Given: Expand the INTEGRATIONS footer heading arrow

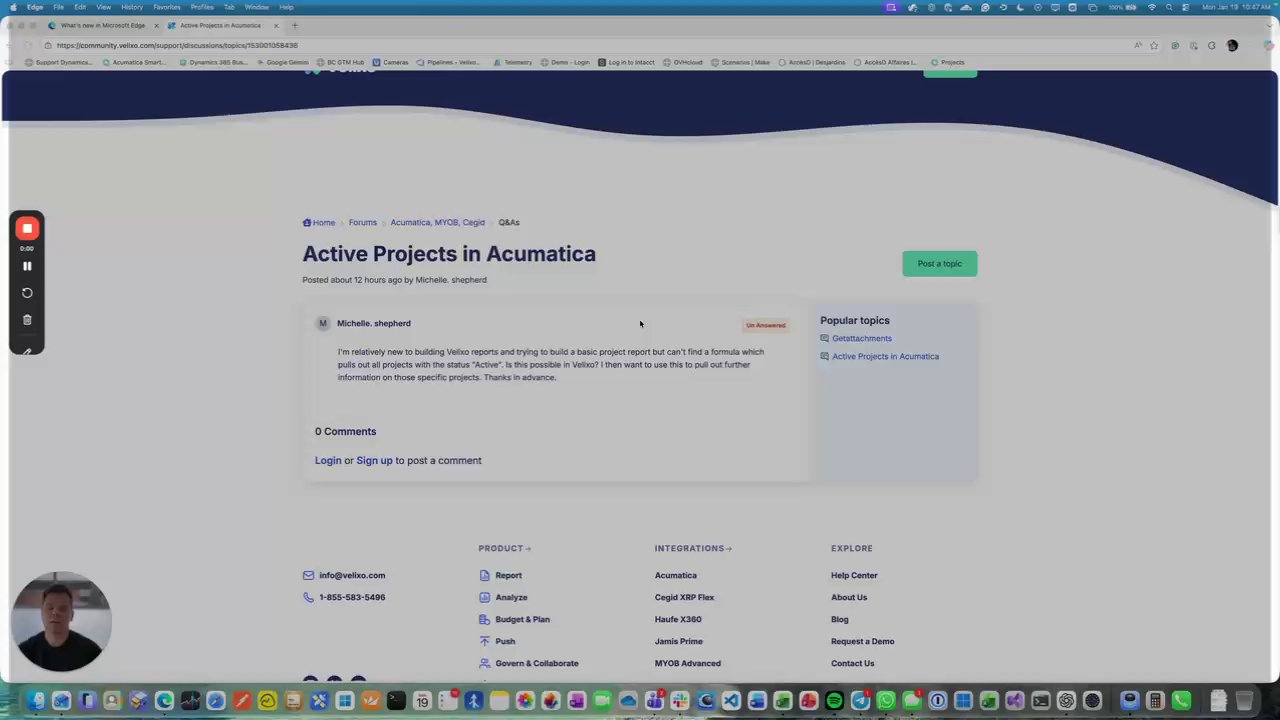Looking at the screenshot, I should tap(729, 548).
